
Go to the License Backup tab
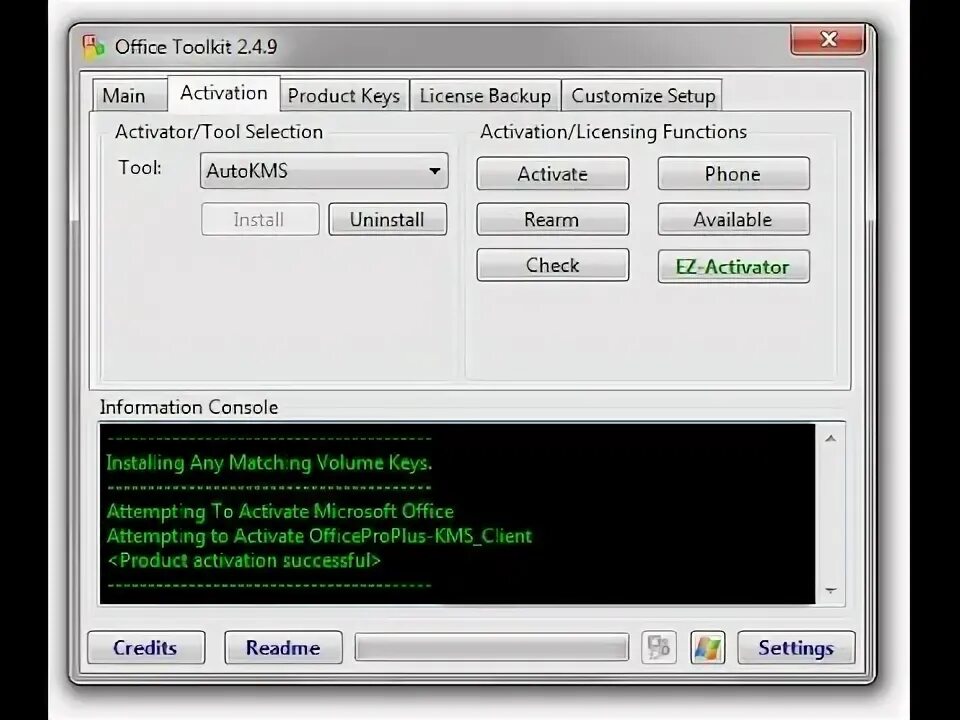click(486, 96)
